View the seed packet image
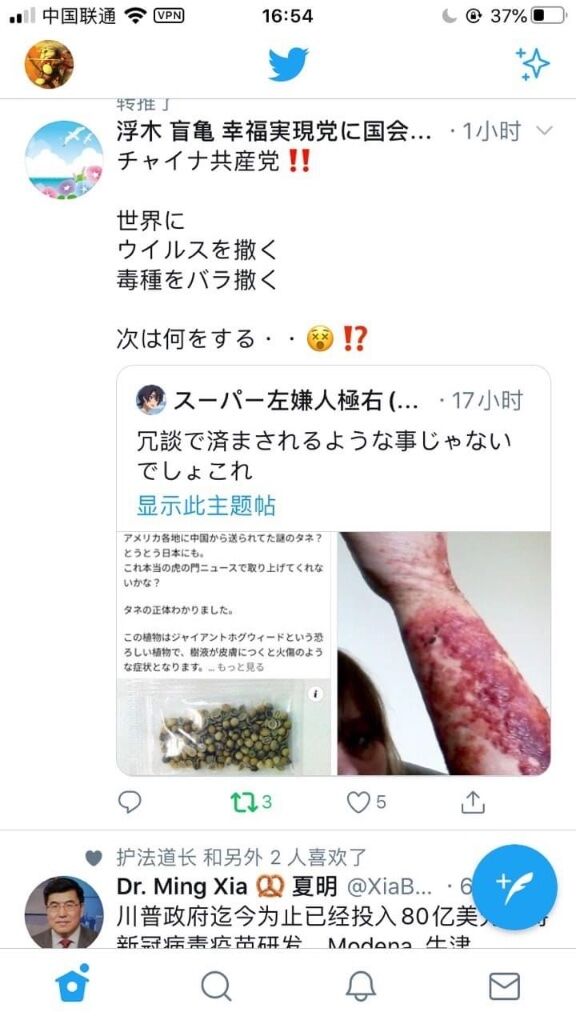The image size is (576, 1024). point(224,726)
